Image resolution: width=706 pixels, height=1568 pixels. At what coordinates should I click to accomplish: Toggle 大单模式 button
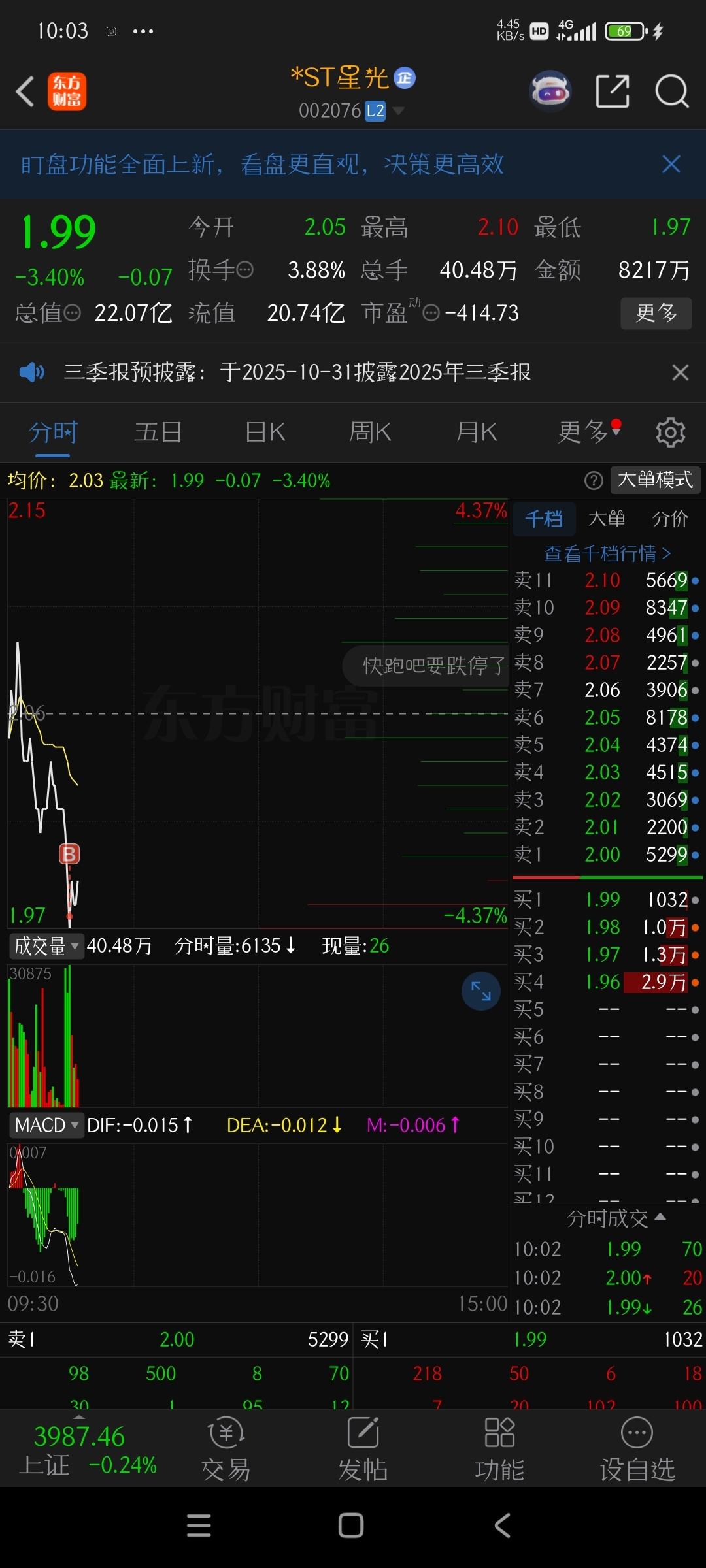[x=655, y=480]
